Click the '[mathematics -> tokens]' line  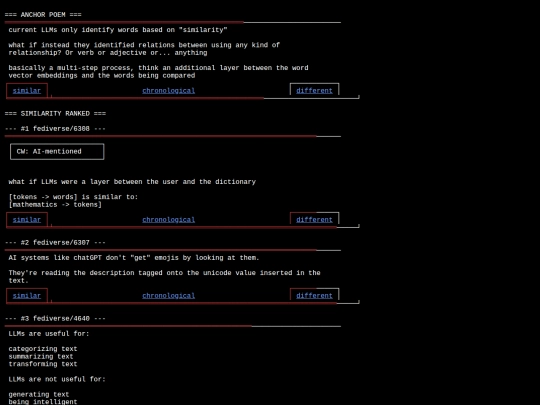pos(55,205)
